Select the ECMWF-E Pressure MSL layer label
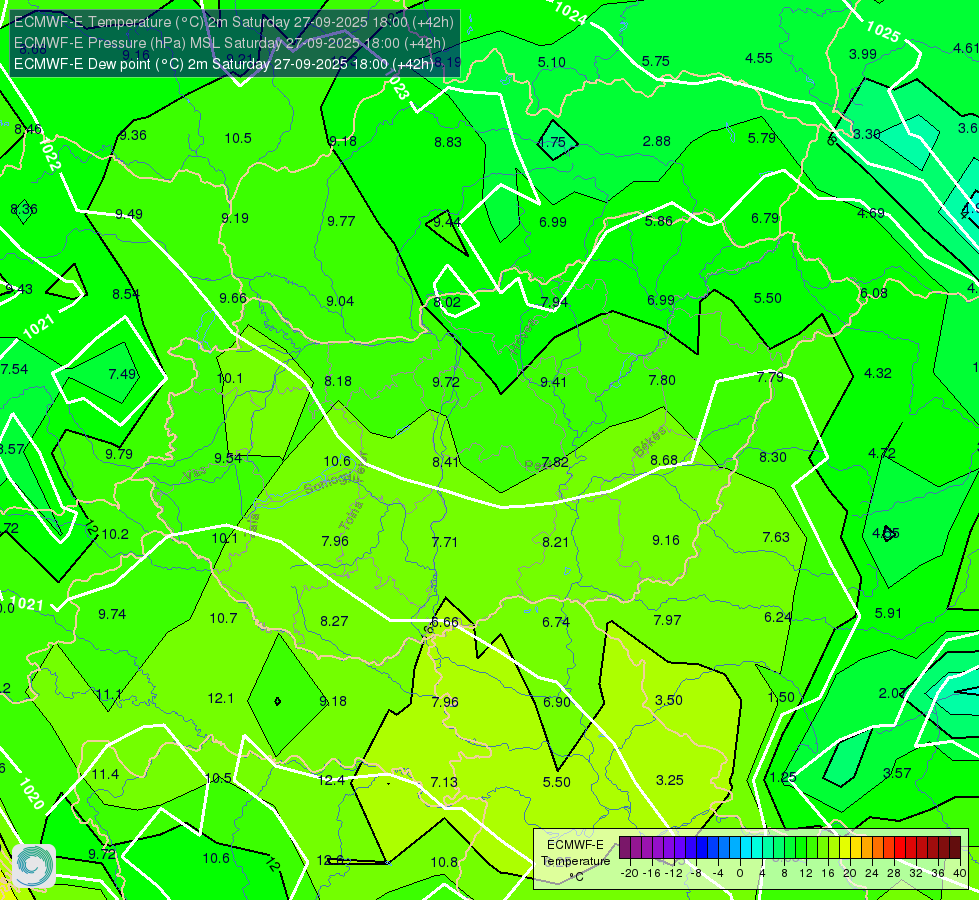Viewport: 979px width, 900px height. pyautogui.click(x=230, y=42)
